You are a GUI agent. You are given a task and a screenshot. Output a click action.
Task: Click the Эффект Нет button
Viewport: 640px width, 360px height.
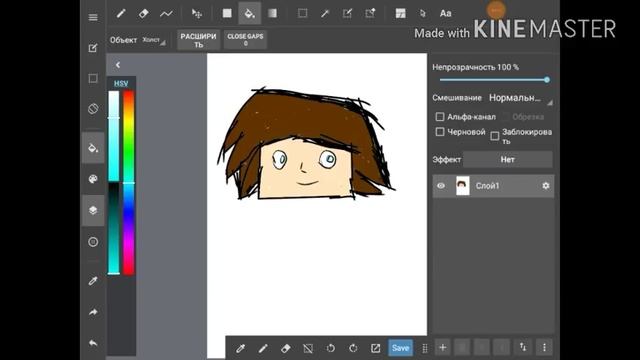tap(508, 160)
